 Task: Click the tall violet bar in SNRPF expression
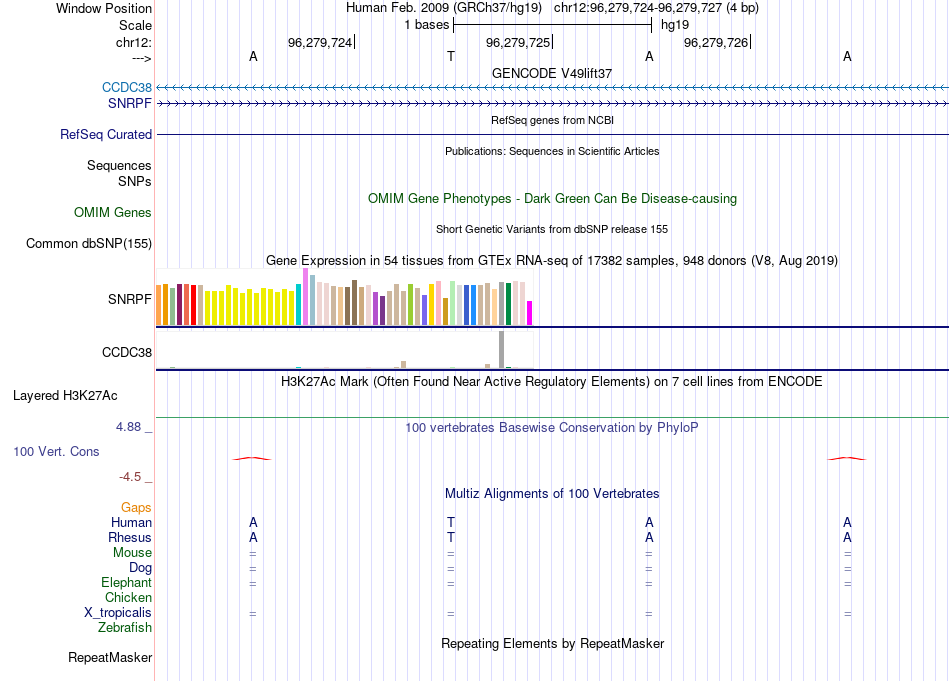pos(305,296)
